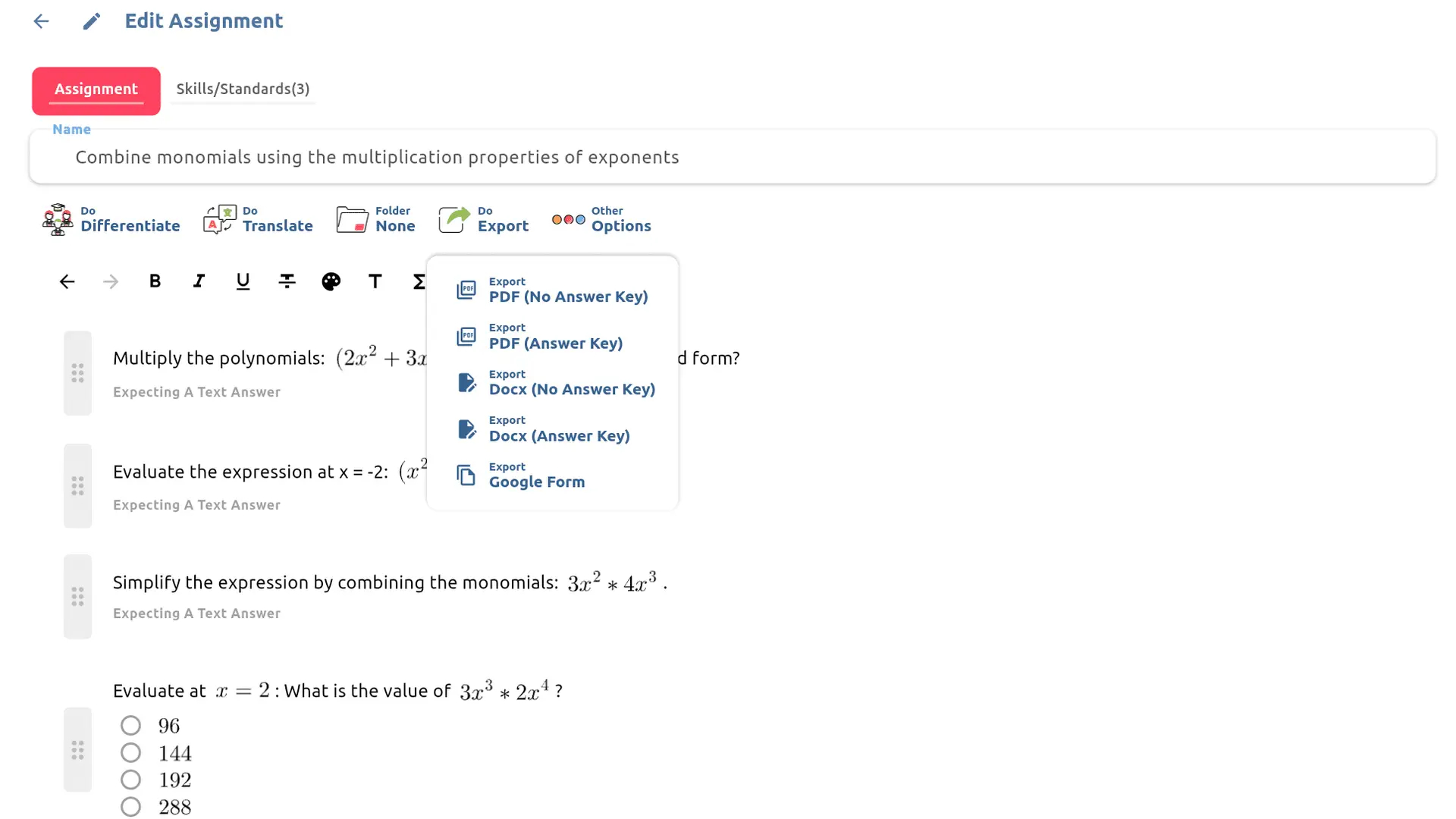This screenshot has height=819, width=1456.
Task: Click the back arrow beside Edit Assignment
Action: tap(41, 21)
